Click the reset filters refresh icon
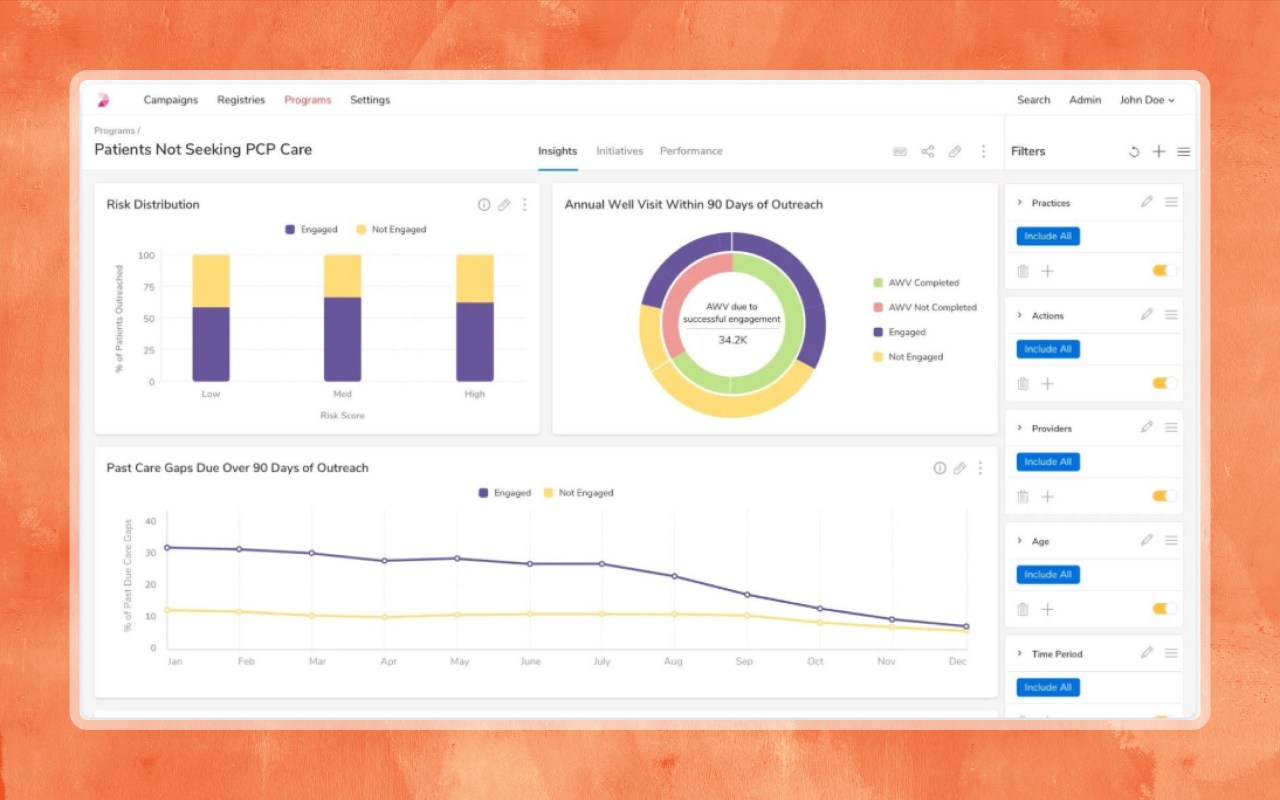This screenshot has width=1280, height=800. [1134, 152]
